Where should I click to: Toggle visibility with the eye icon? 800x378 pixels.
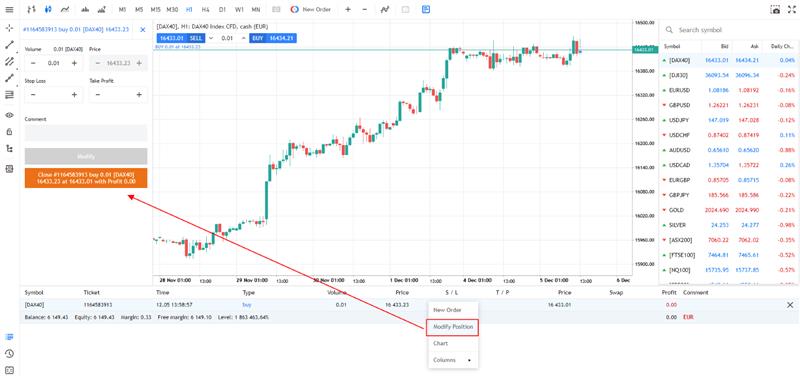[x=9, y=115]
